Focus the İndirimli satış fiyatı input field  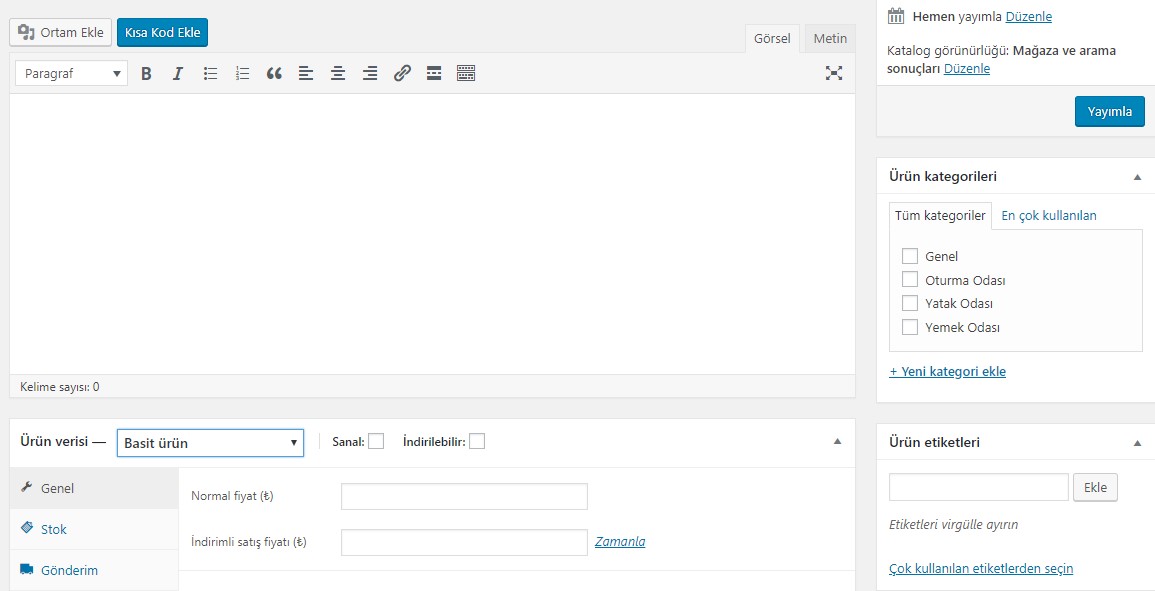464,542
